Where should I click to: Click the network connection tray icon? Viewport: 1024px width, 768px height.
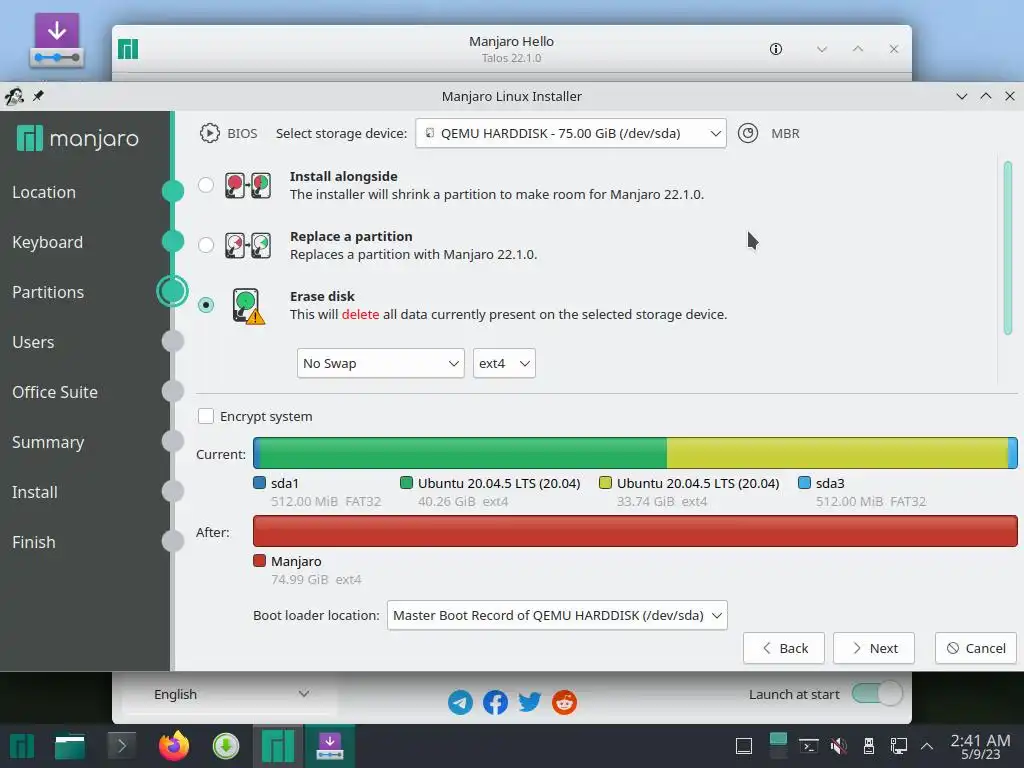[899, 746]
